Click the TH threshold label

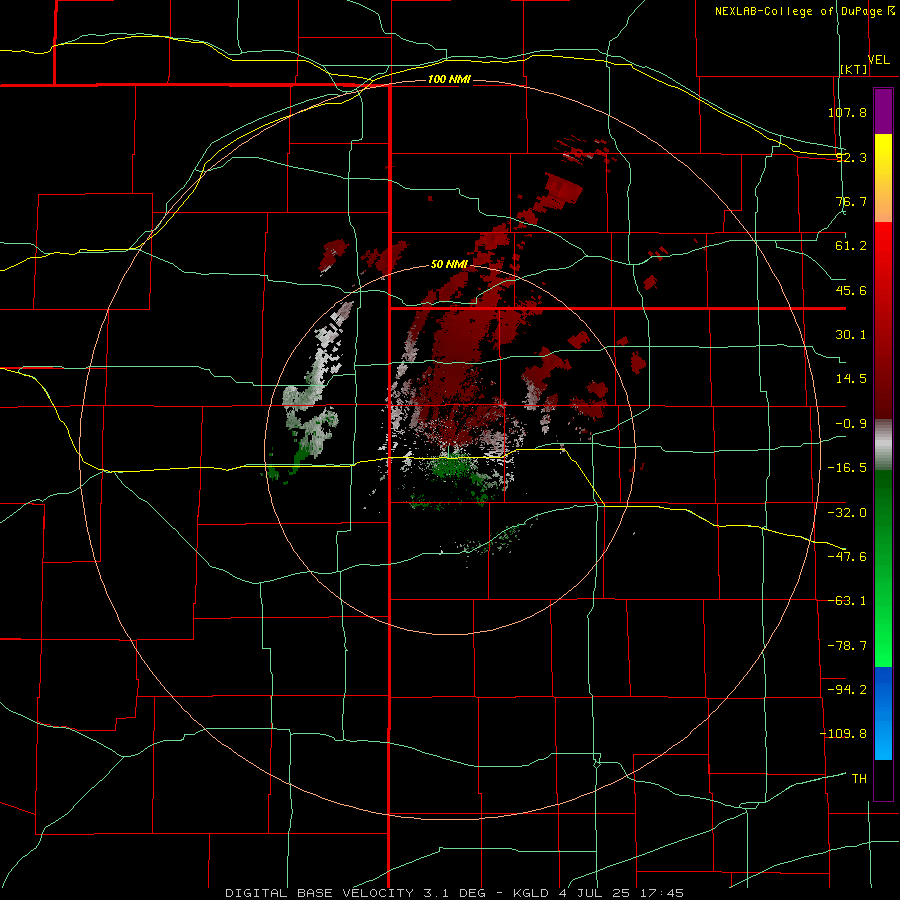tap(859, 779)
